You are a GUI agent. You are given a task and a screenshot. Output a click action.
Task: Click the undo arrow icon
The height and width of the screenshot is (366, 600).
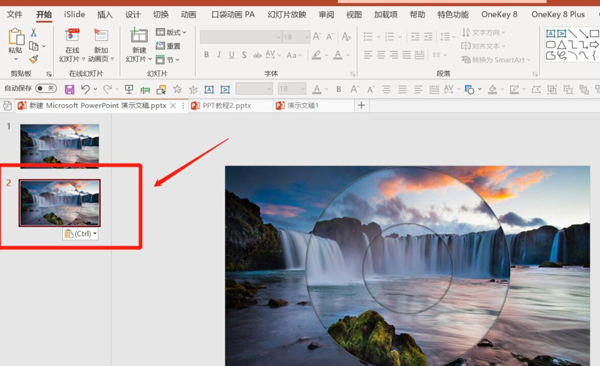tap(85, 90)
